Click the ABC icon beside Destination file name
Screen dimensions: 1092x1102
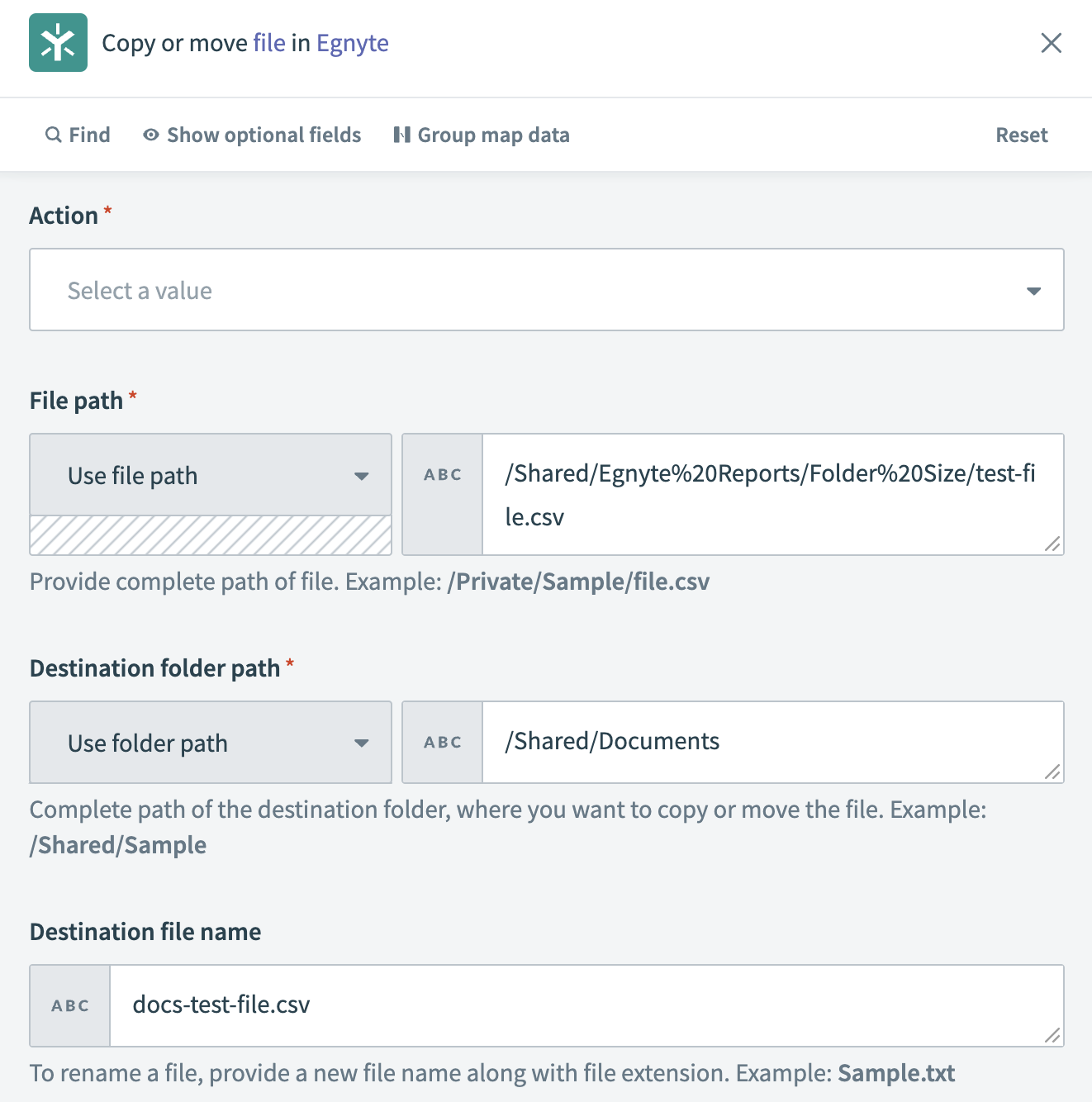click(x=69, y=1005)
